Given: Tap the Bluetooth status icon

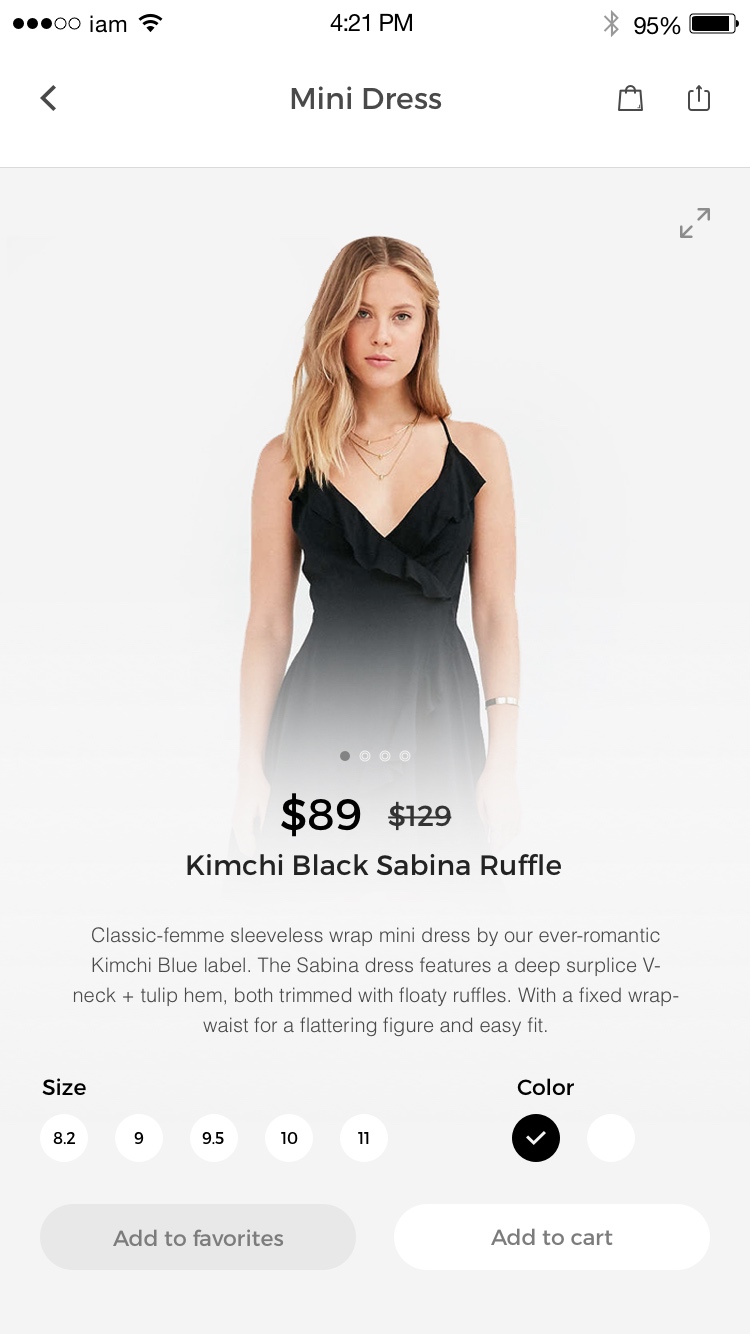Looking at the screenshot, I should click(611, 24).
